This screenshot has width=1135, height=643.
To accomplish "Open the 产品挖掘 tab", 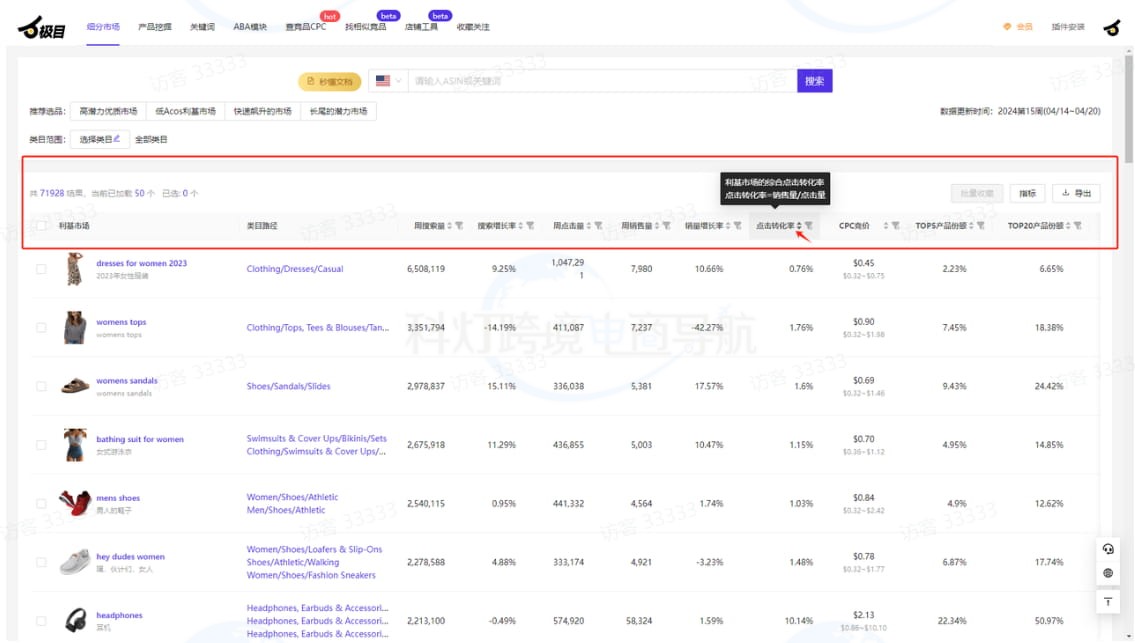I will coord(154,27).
